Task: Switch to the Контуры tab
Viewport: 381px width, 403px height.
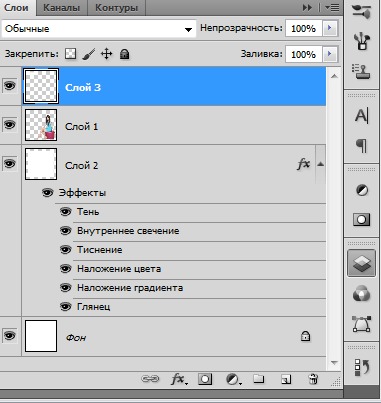Action: point(116,8)
